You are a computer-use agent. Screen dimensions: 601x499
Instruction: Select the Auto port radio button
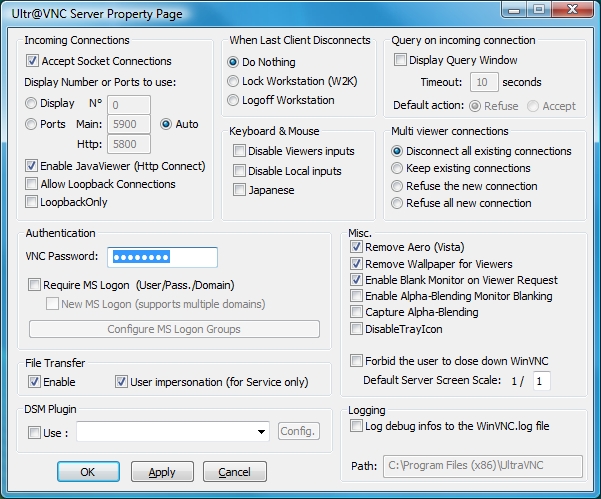click(x=166, y=124)
